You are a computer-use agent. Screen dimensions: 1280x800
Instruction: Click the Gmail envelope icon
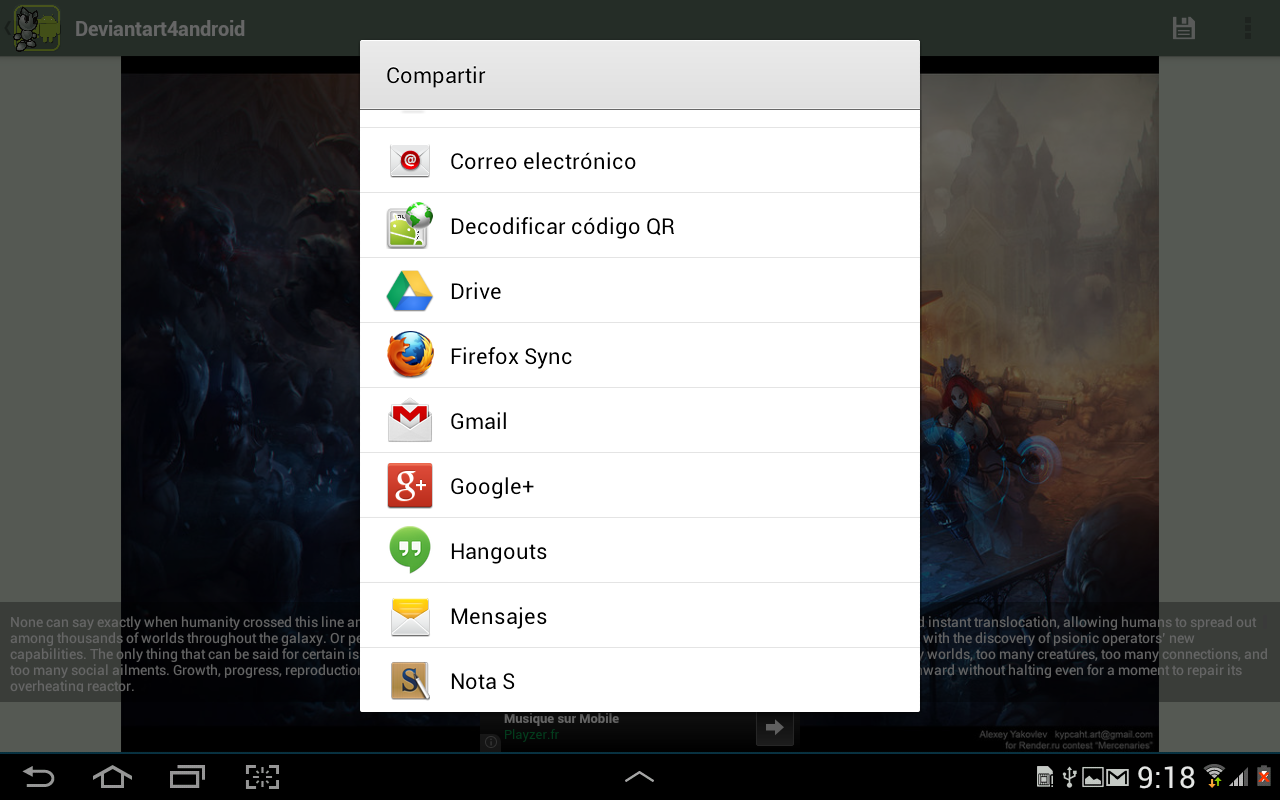(x=410, y=421)
